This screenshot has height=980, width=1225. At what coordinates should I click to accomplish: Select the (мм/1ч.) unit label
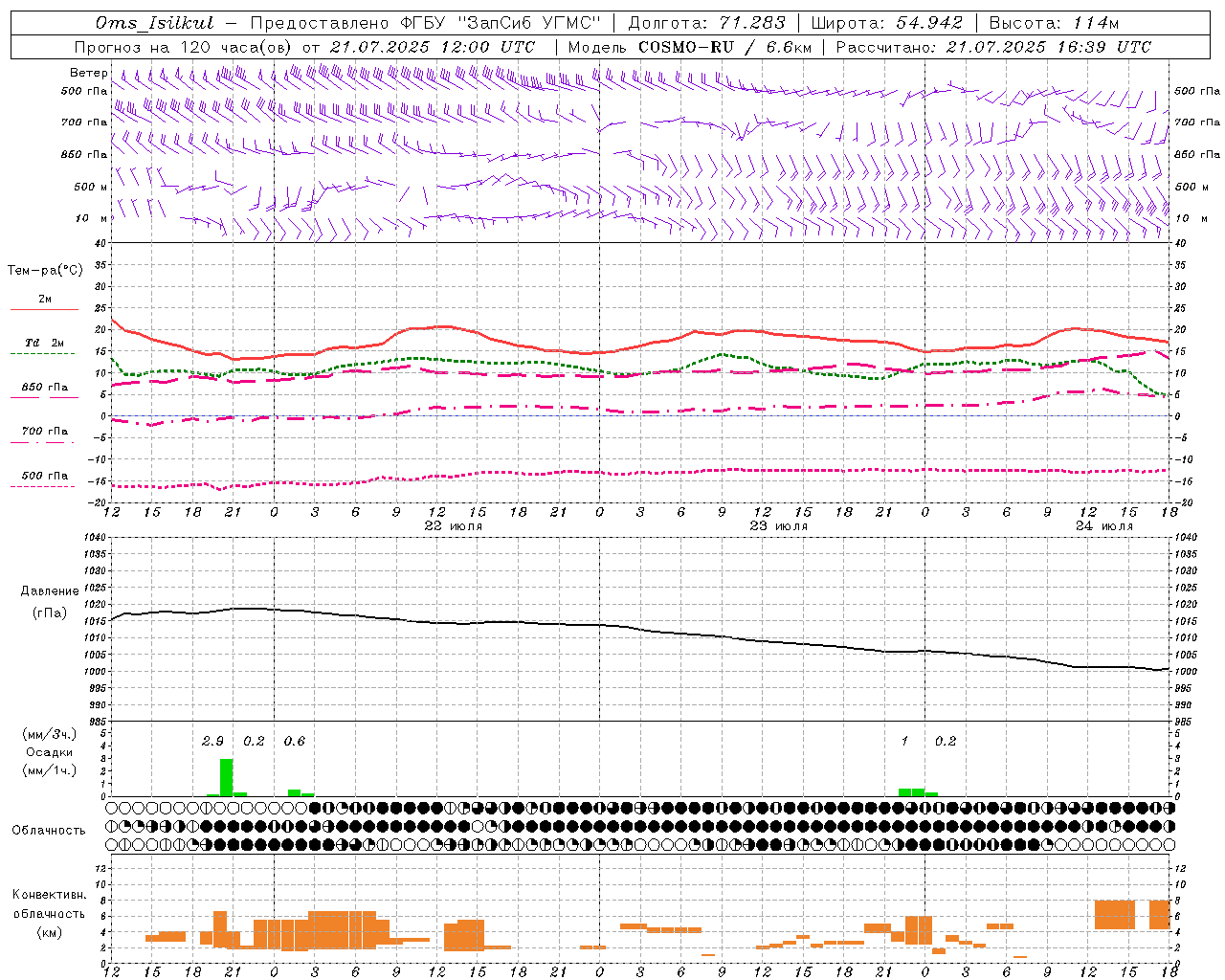[x=49, y=769]
